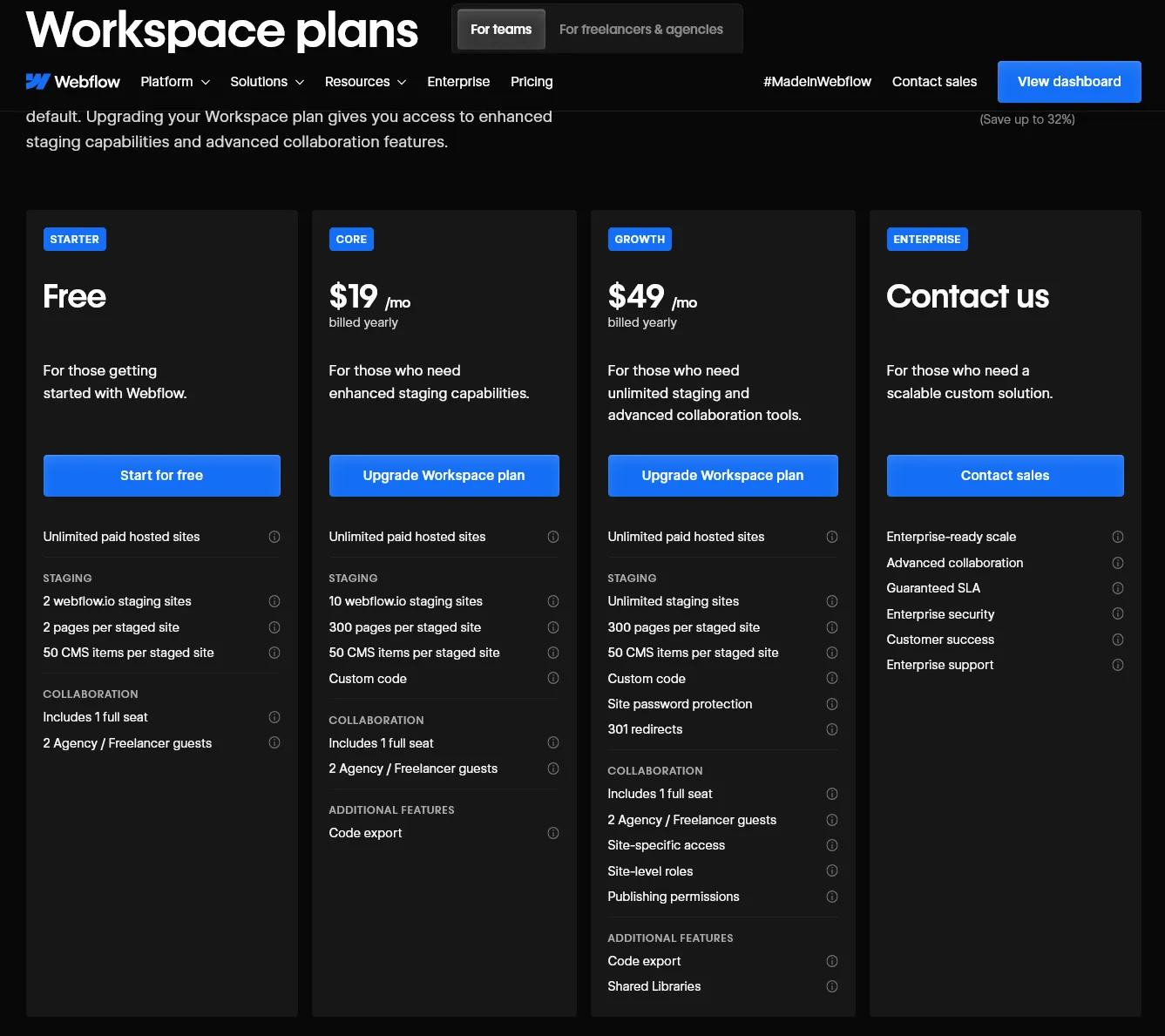The image size is (1165, 1036).
Task: Click Contact sales button in Enterprise card
Action: coord(1006,476)
